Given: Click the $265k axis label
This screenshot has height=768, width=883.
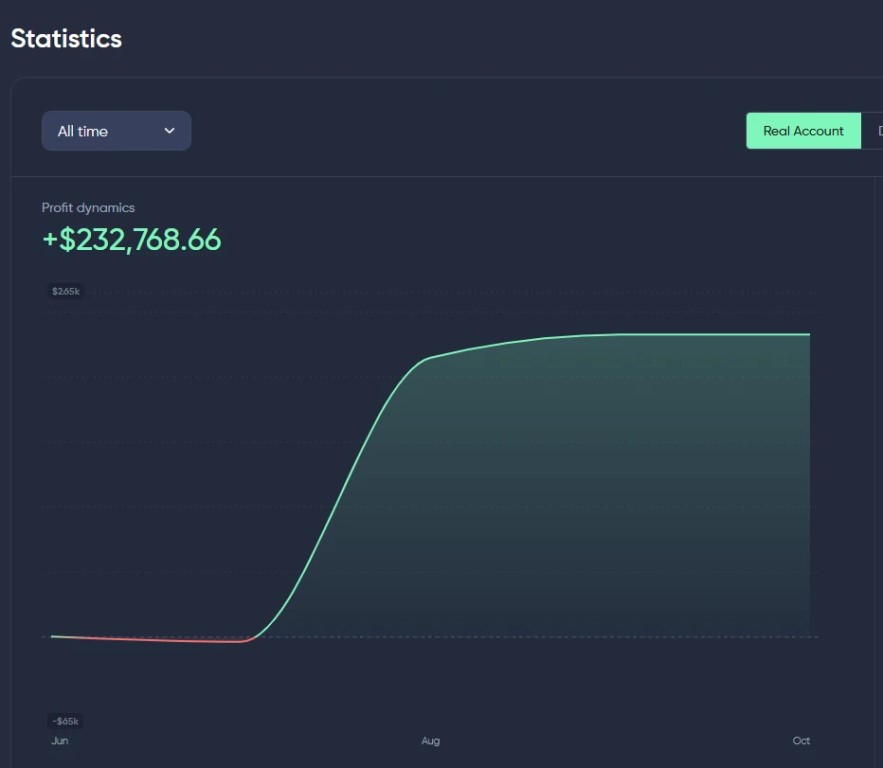Looking at the screenshot, I should pyautogui.click(x=66, y=291).
